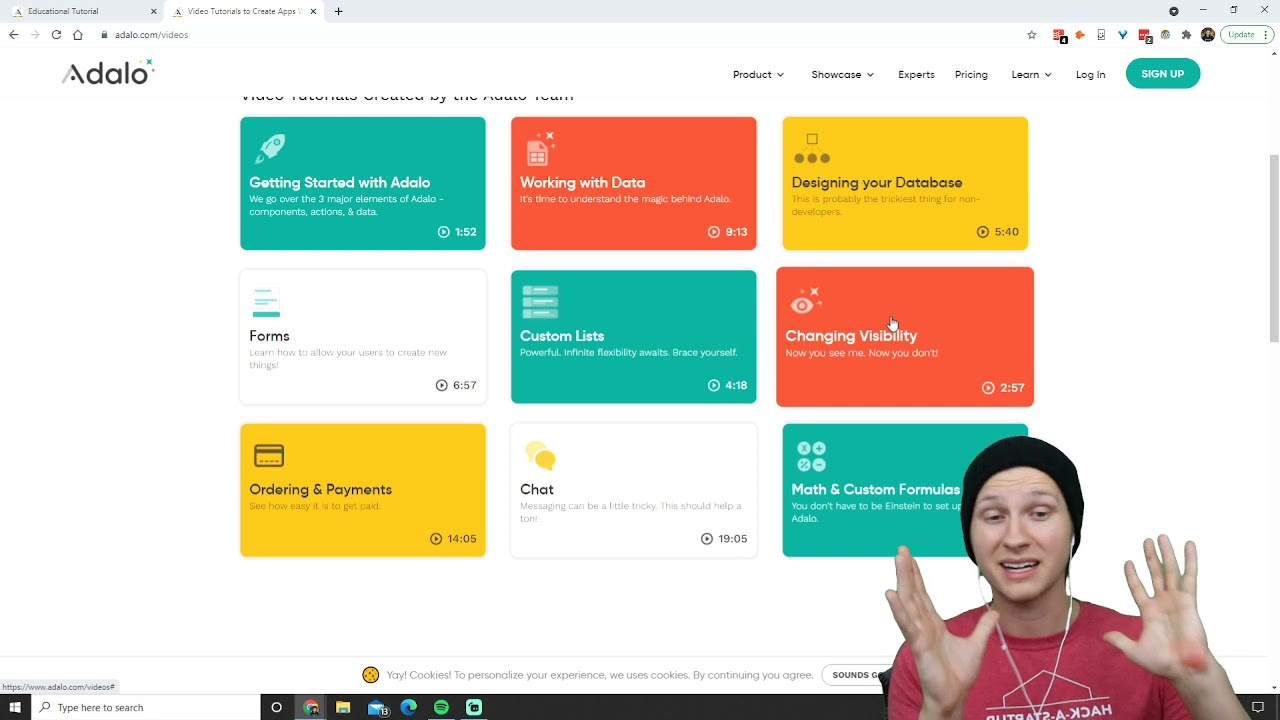Click the chat bubbles icon on Chat card
This screenshot has height=720, width=1280.
540,456
